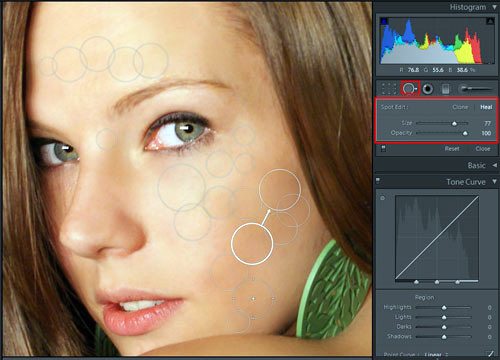Toggle shadow clipping indicator in histogram
The image size is (500, 360).
pyautogui.click(x=384, y=21)
